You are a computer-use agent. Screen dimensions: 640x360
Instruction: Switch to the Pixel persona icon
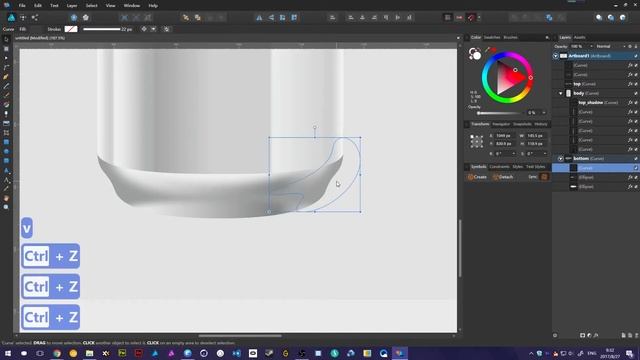(23, 18)
